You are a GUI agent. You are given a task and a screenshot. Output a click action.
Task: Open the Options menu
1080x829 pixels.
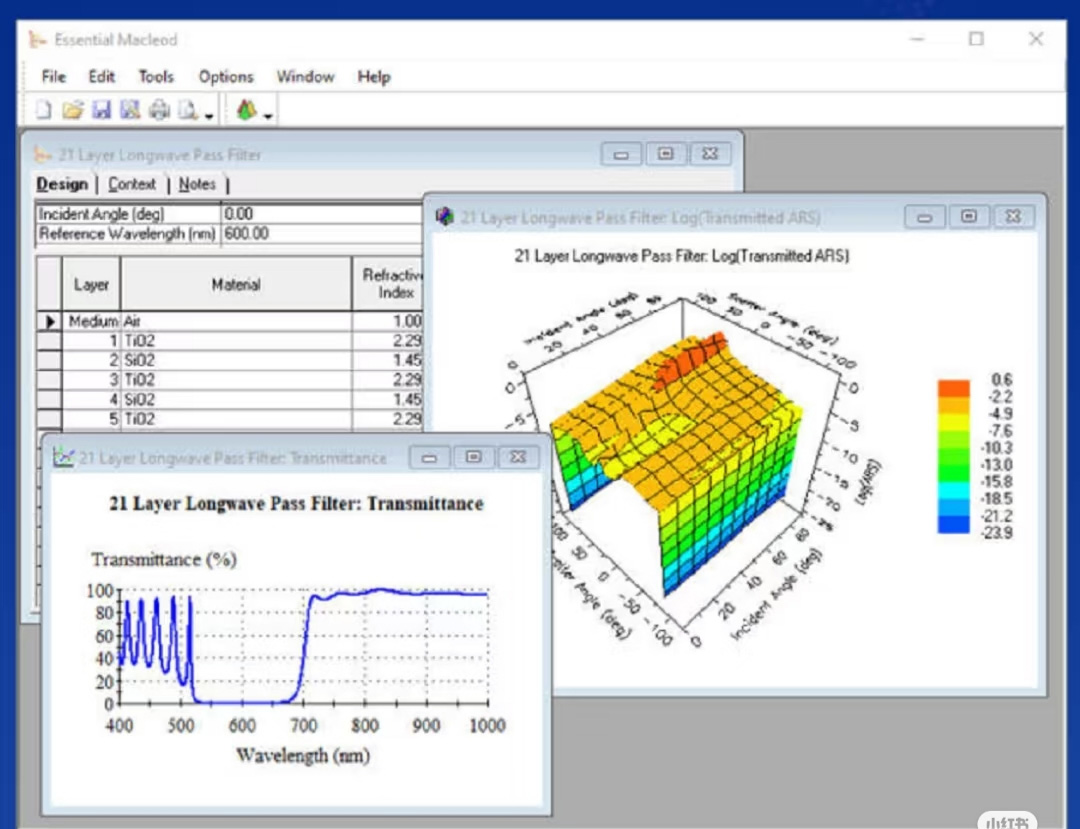point(226,77)
